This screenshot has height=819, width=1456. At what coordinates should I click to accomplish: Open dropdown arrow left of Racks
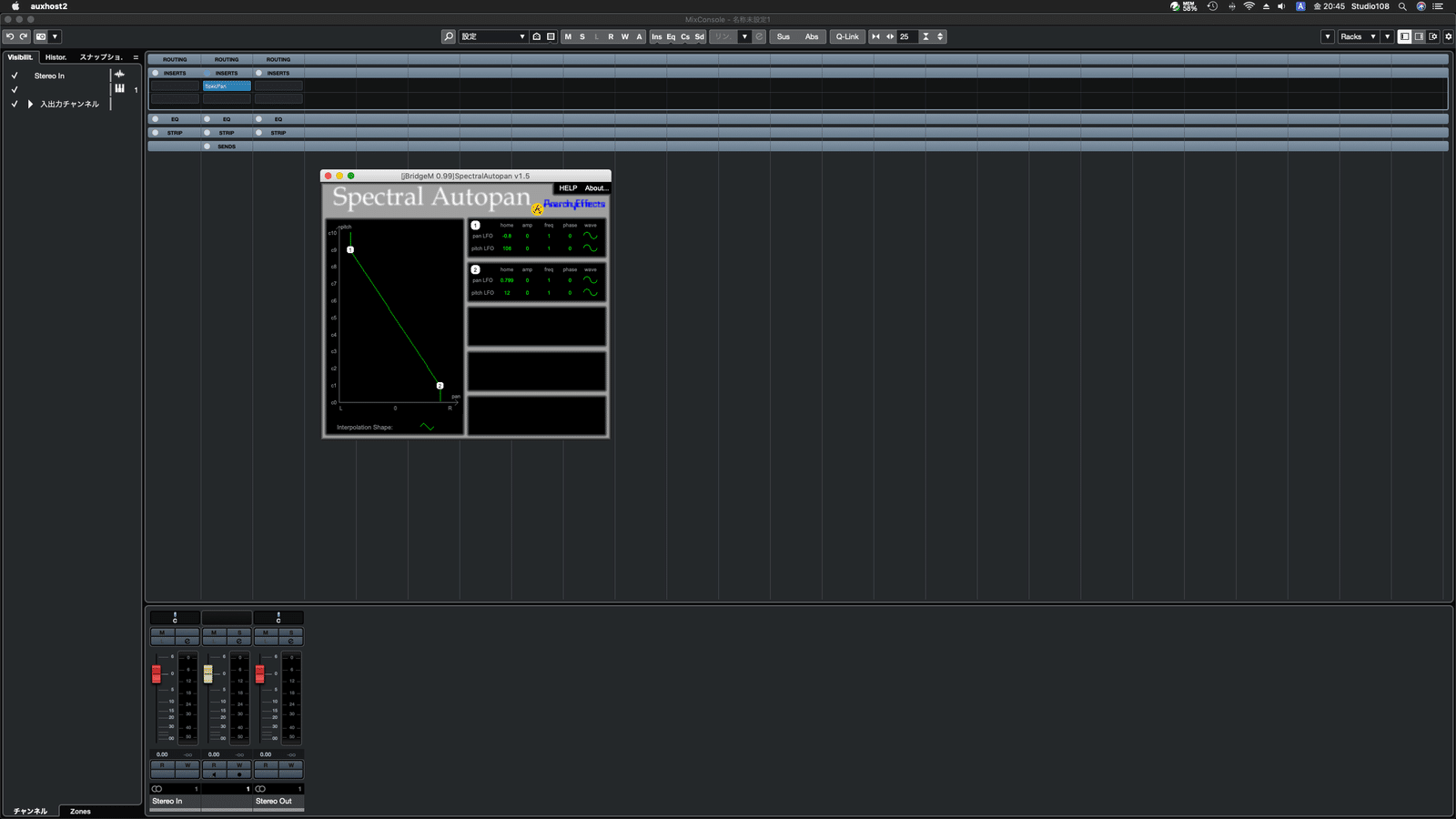pyautogui.click(x=1328, y=36)
